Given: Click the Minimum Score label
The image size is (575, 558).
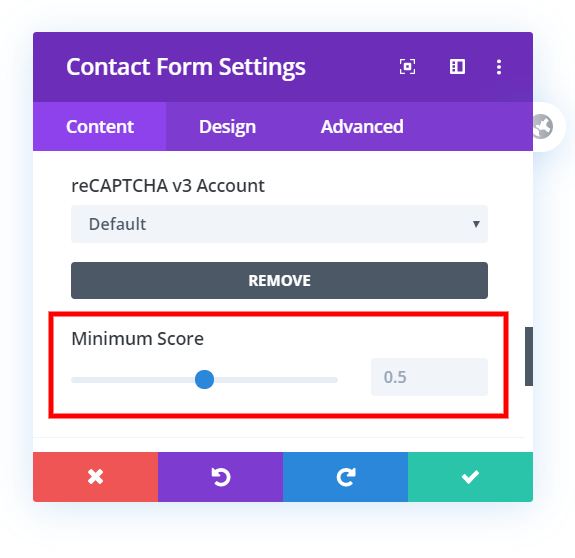Looking at the screenshot, I should (x=138, y=338).
